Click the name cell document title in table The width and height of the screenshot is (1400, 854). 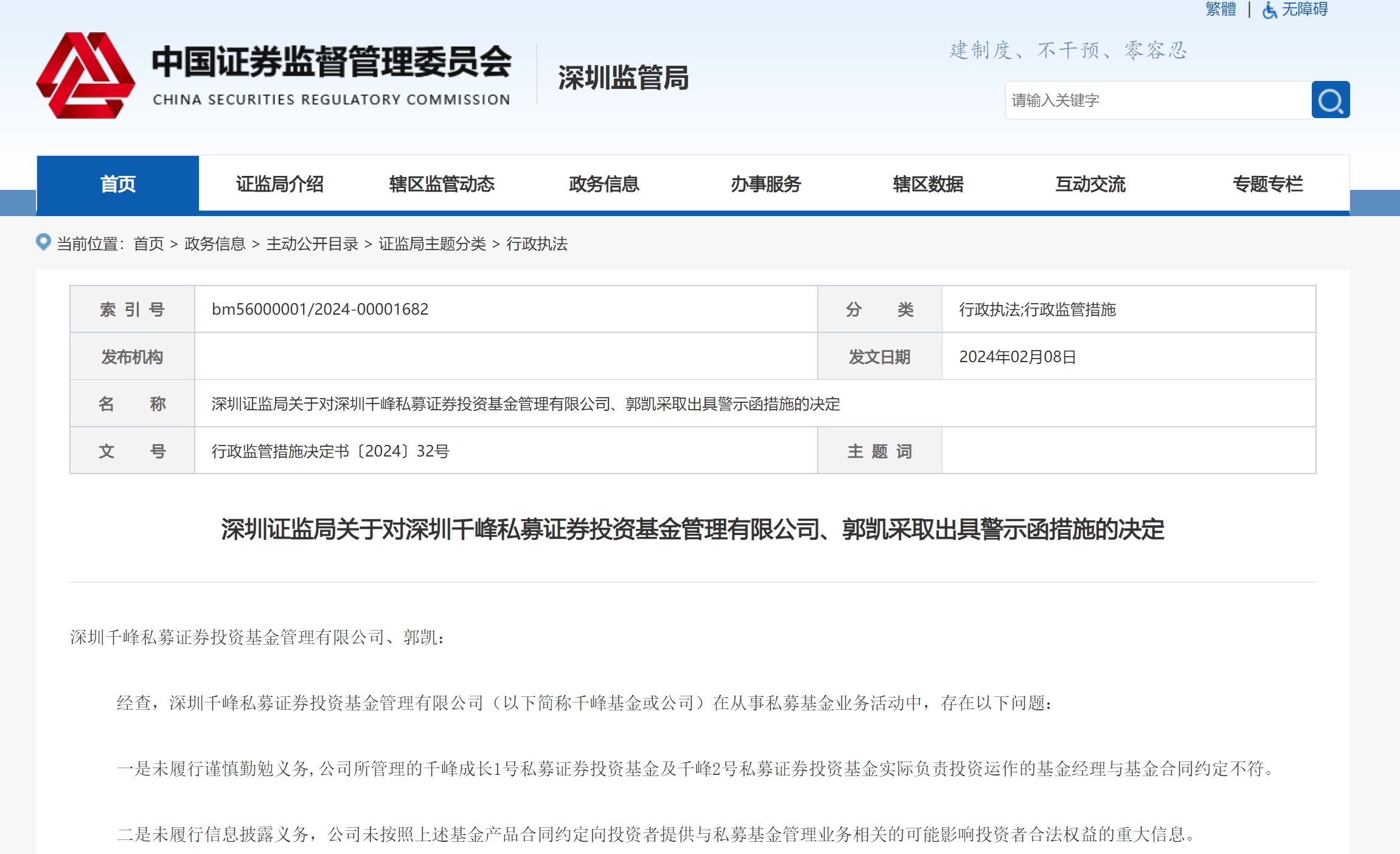(526, 404)
